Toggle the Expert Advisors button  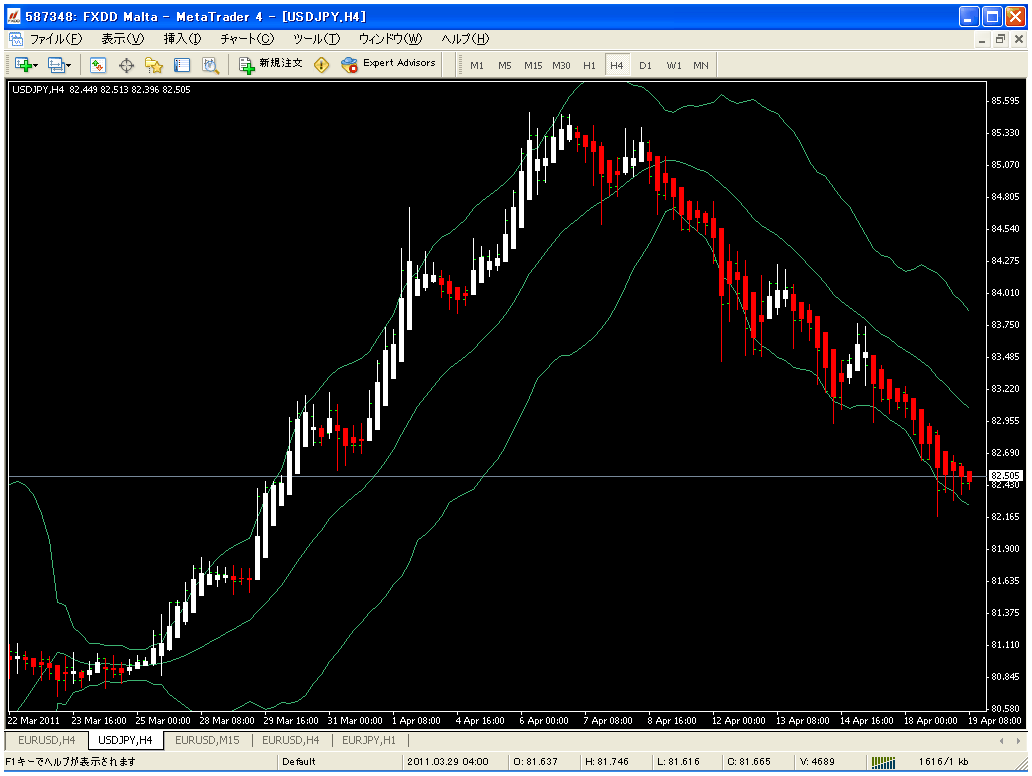(x=388, y=64)
